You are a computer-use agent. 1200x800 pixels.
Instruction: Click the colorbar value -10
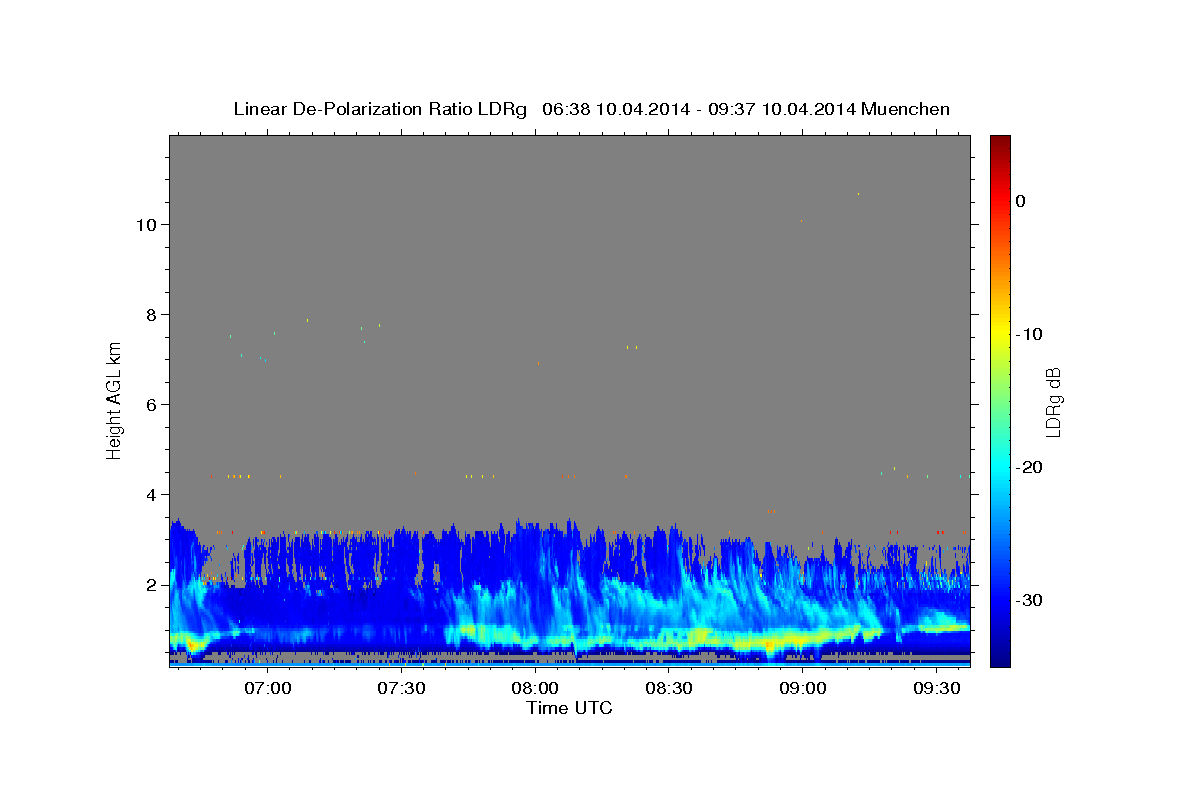click(1030, 334)
